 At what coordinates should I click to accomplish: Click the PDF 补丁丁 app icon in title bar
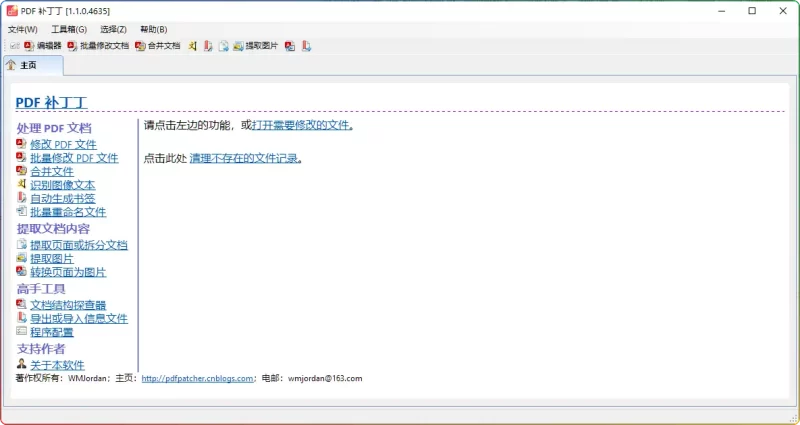coord(12,11)
